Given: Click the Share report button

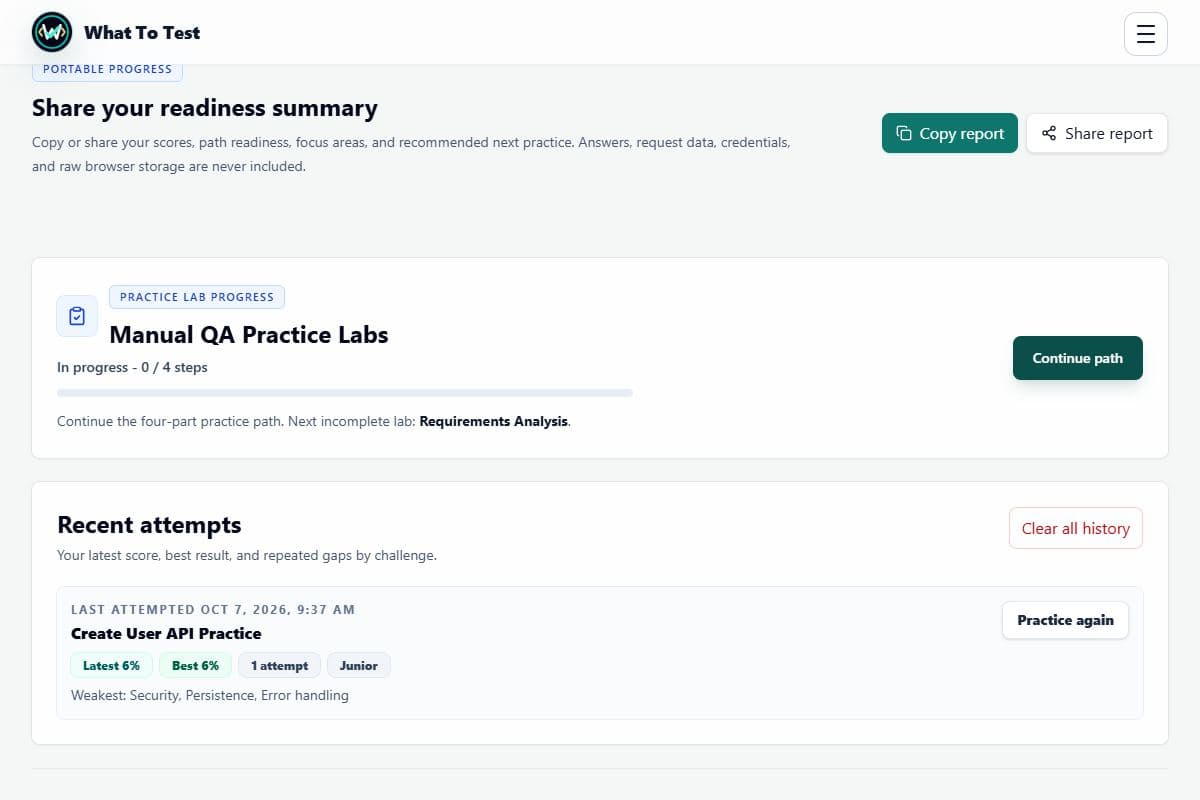Looking at the screenshot, I should click(x=1097, y=133).
